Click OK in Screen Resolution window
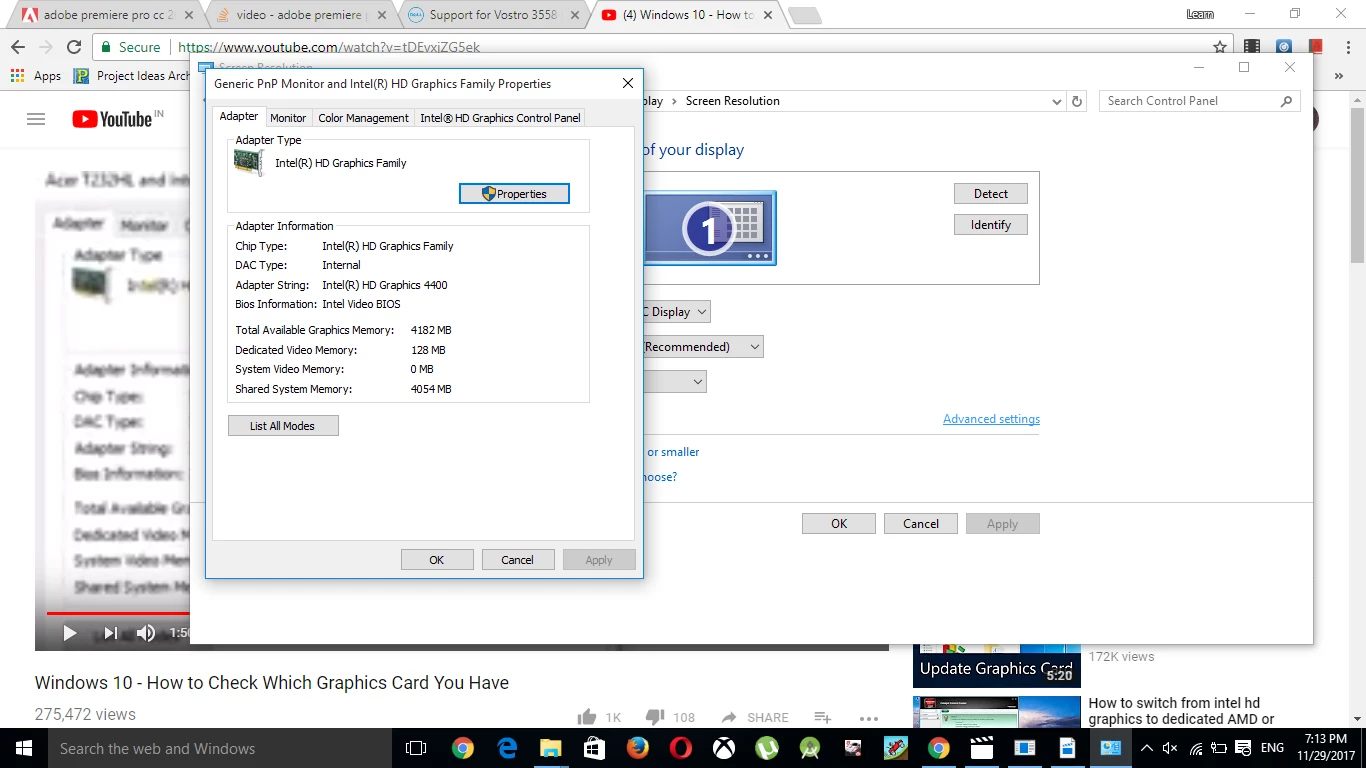1366x768 pixels. [x=839, y=523]
